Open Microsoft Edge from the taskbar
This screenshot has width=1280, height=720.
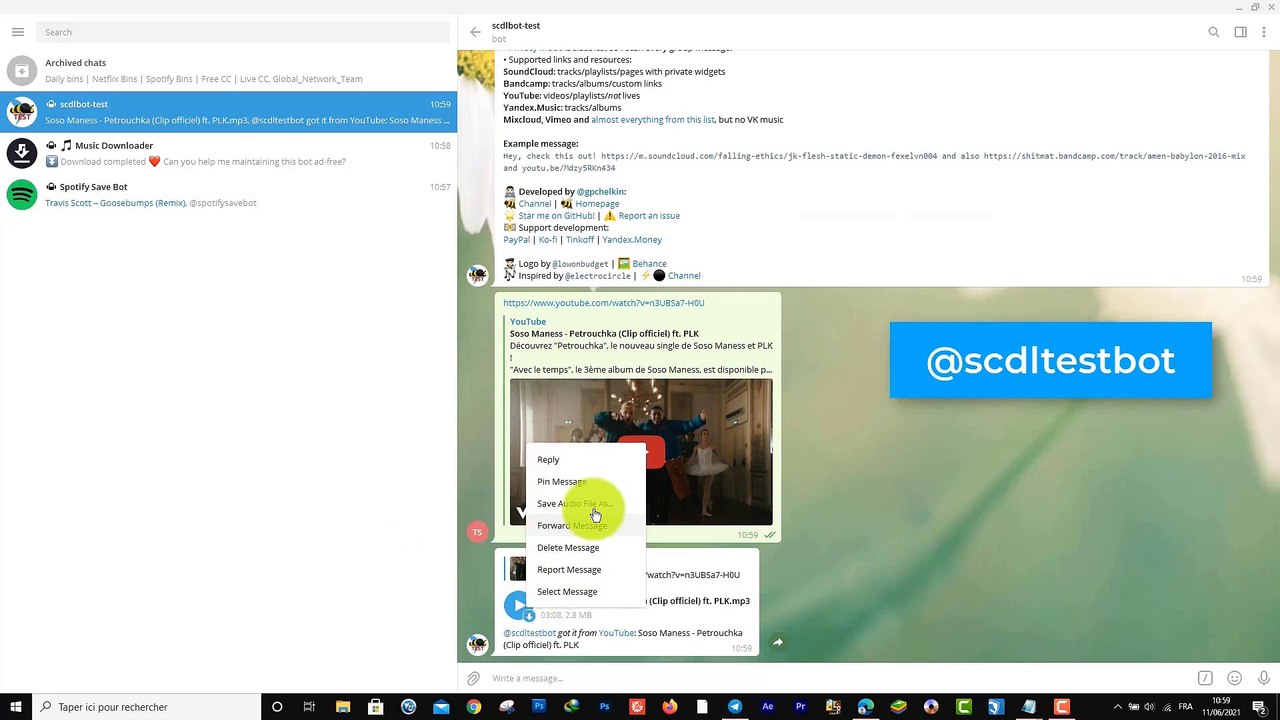(865, 707)
